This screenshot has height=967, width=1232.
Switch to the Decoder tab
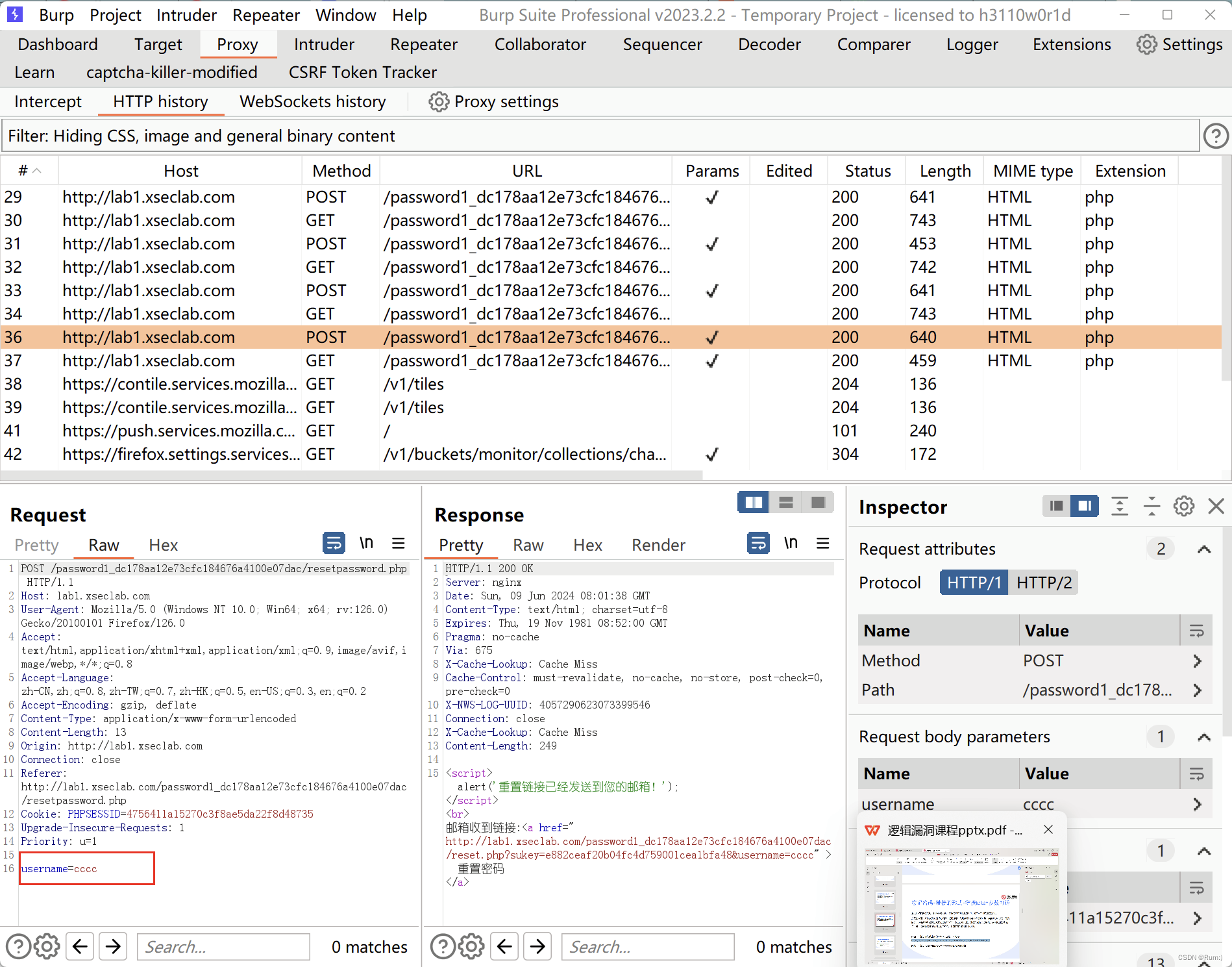[x=769, y=44]
